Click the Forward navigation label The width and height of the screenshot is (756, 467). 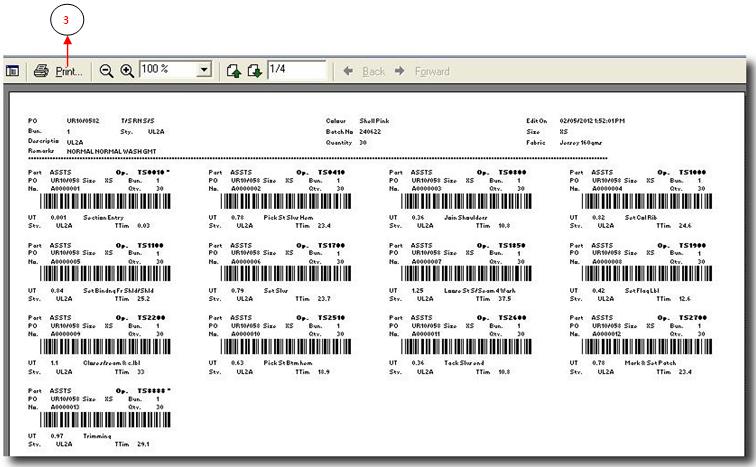tap(432, 71)
